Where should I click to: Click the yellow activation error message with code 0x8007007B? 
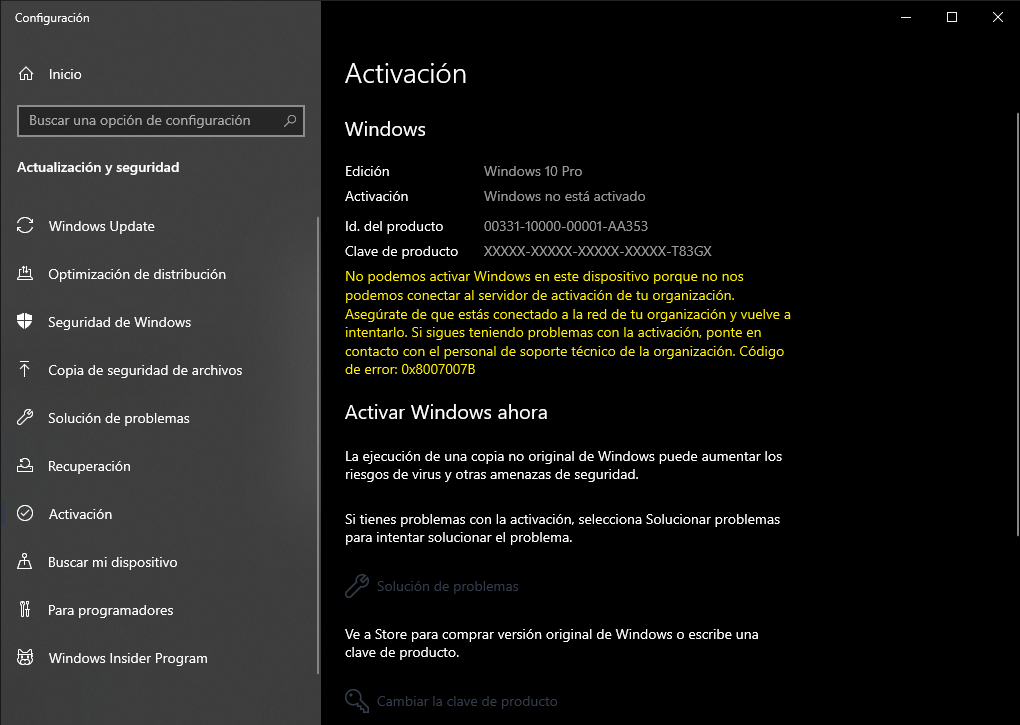(568, 323)
